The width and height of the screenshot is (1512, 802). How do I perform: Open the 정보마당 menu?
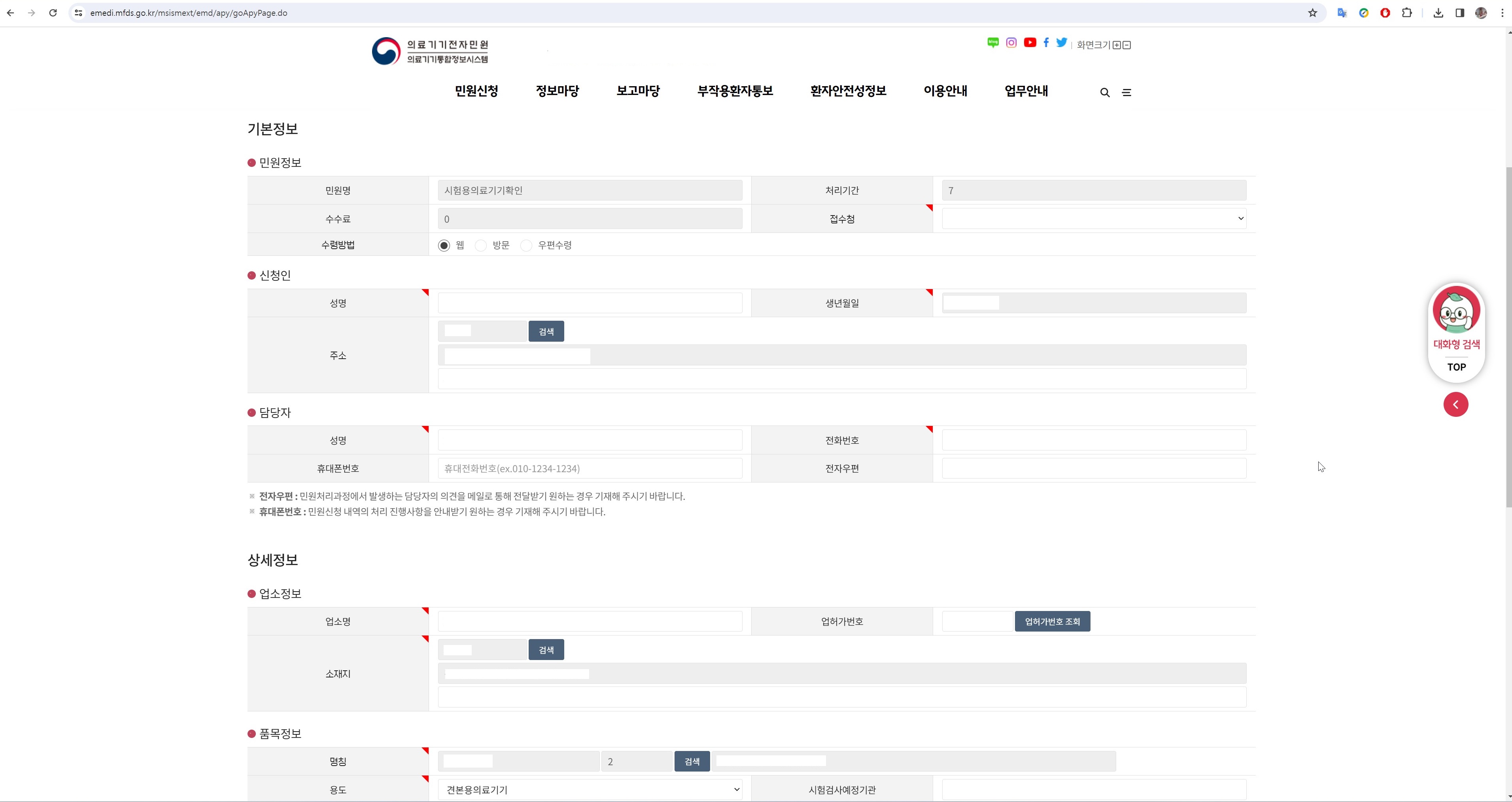(557, 91)
